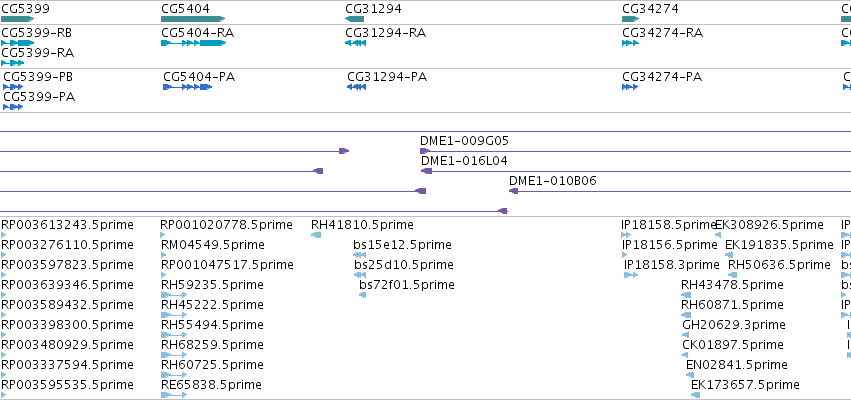Screen dimensions: 851x400
Task: Select the EK173657.5prime EST glyph
Action: [695, 395]
